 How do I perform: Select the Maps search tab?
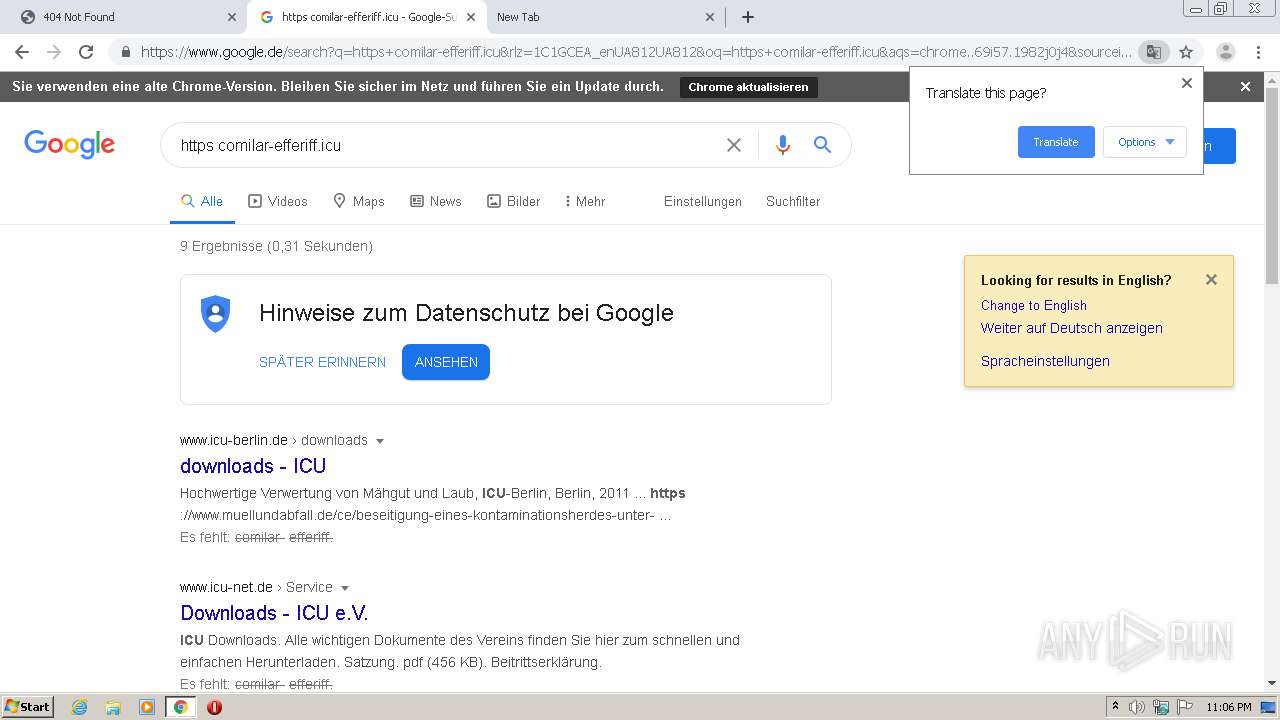[x=359, y=201]
